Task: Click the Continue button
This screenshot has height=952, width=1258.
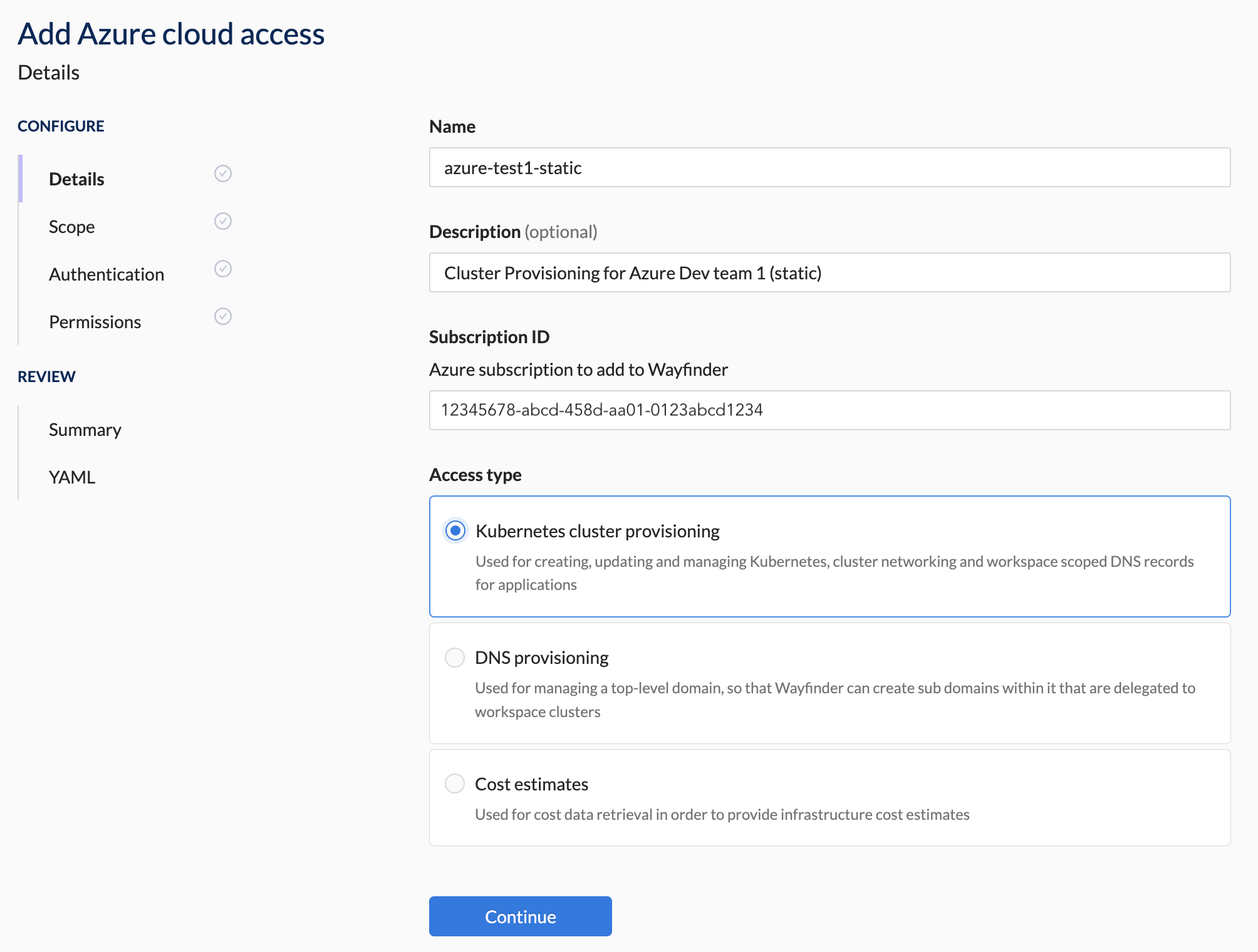Action: point(521,916)
